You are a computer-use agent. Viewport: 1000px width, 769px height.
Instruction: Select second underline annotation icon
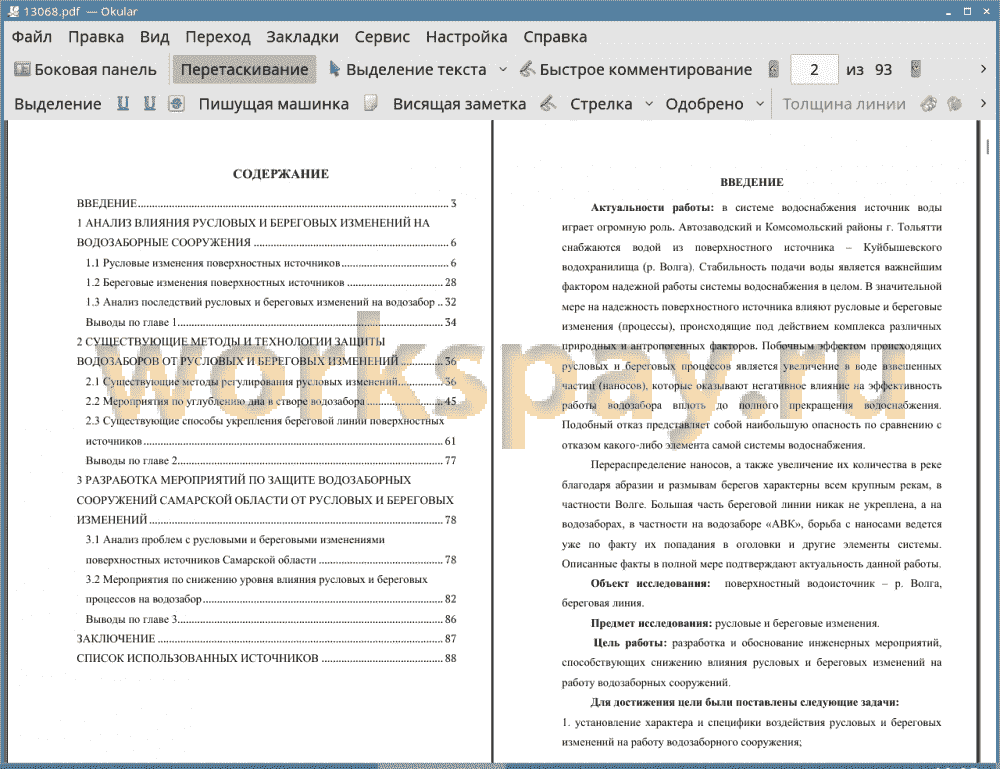149,104
